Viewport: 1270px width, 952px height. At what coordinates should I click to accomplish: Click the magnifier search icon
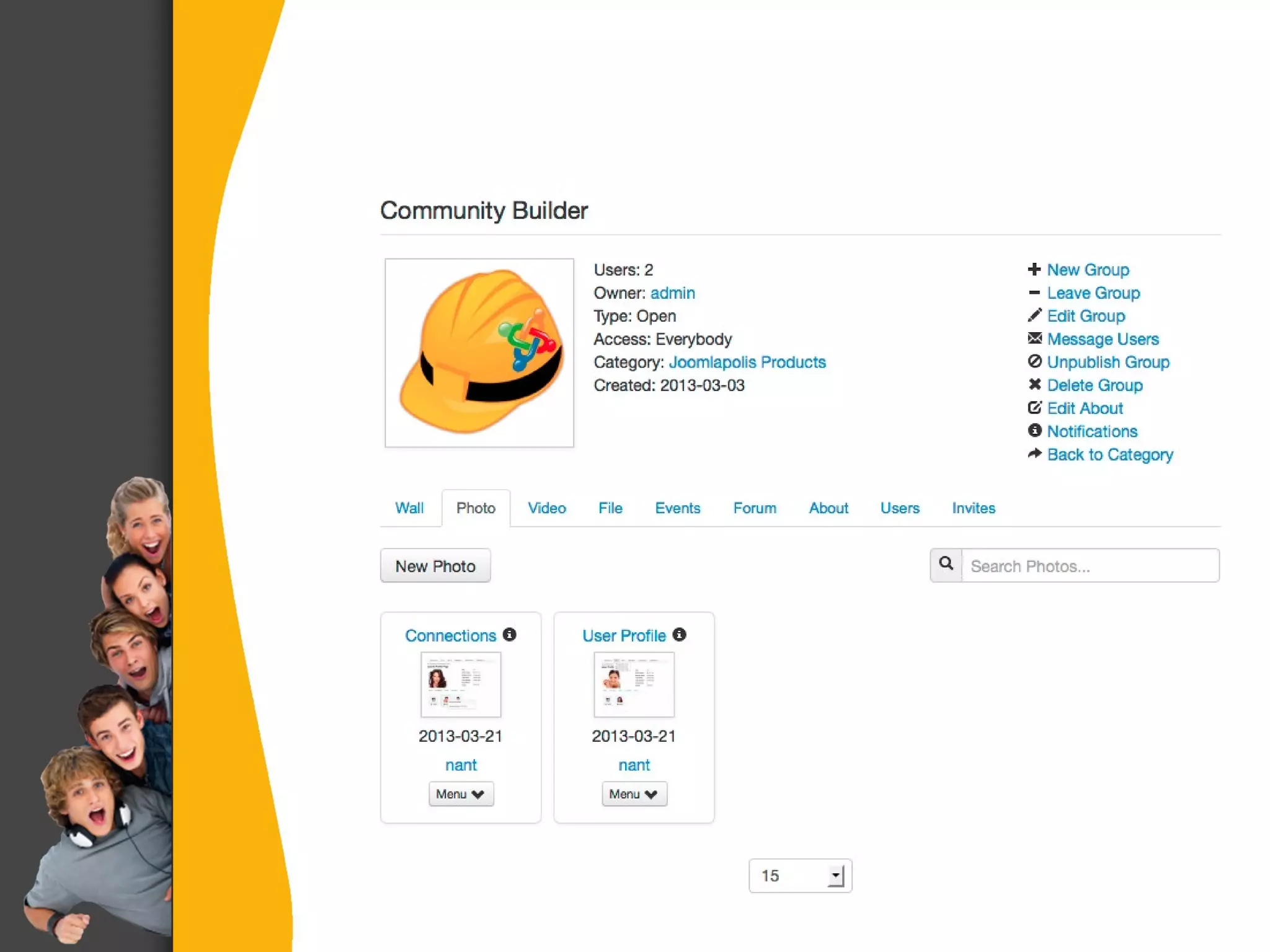click(946, 565)
